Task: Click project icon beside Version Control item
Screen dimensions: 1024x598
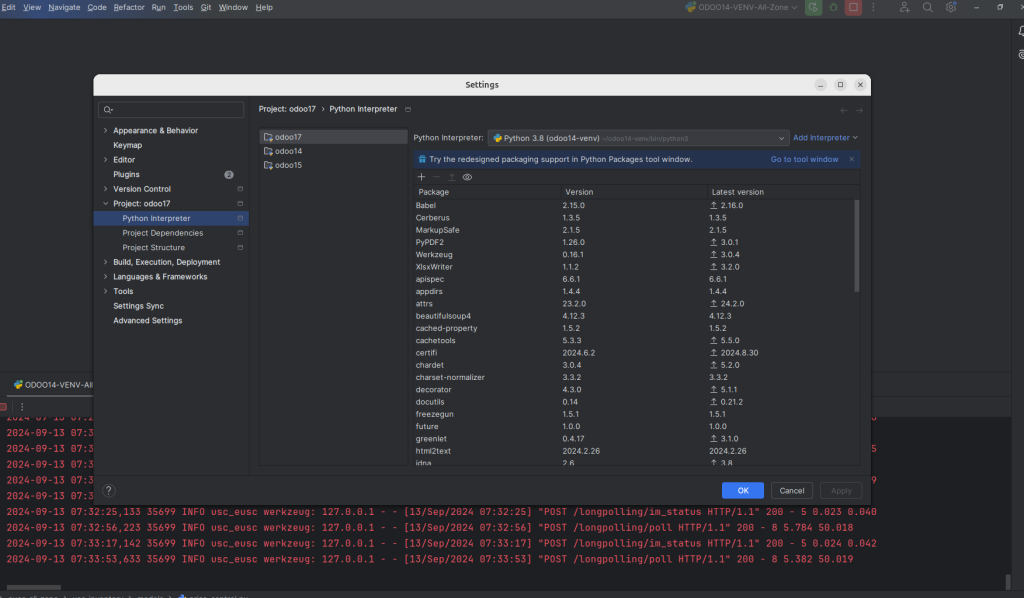Action: tap(240, 189)
